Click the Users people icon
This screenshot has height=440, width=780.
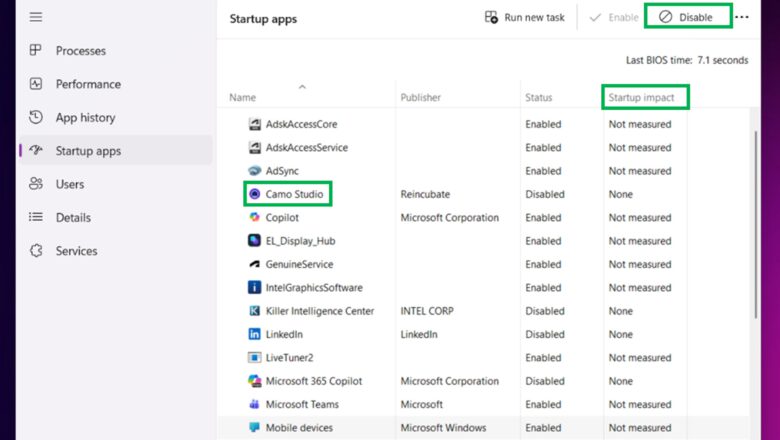click(x=36, y=183)
